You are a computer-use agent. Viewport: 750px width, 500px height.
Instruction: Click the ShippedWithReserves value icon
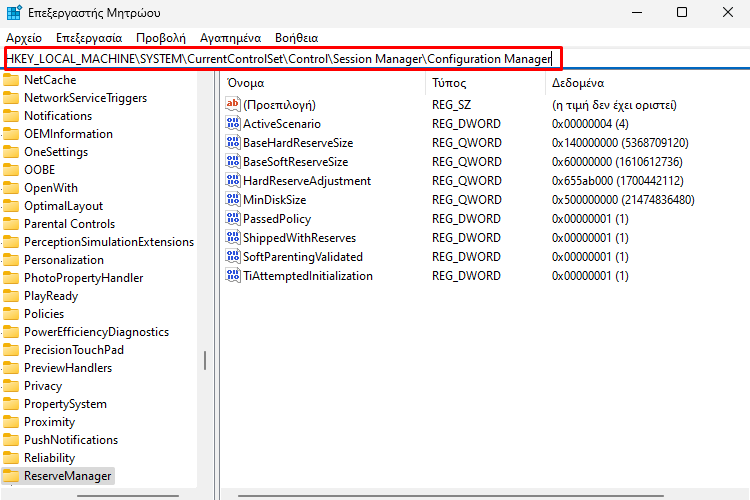pos(233,237)
